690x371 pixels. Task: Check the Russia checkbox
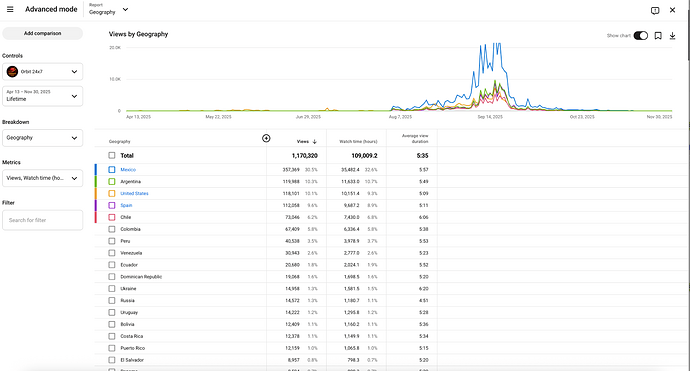(112, 300)
